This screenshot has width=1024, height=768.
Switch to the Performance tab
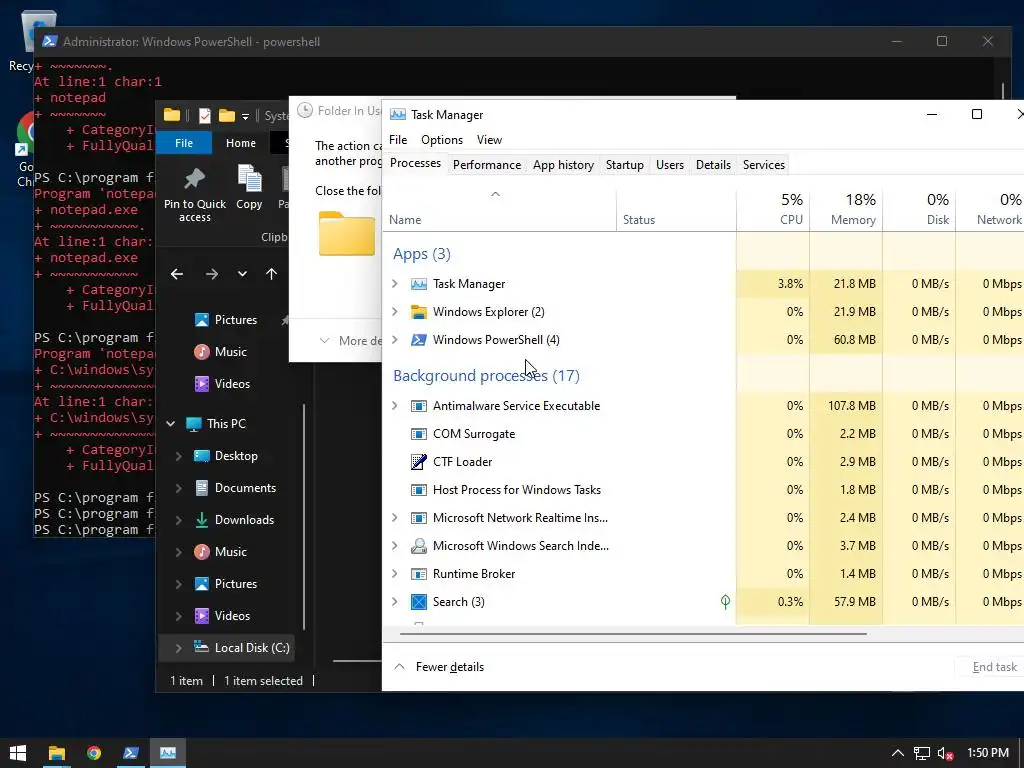tap(487, 165)
